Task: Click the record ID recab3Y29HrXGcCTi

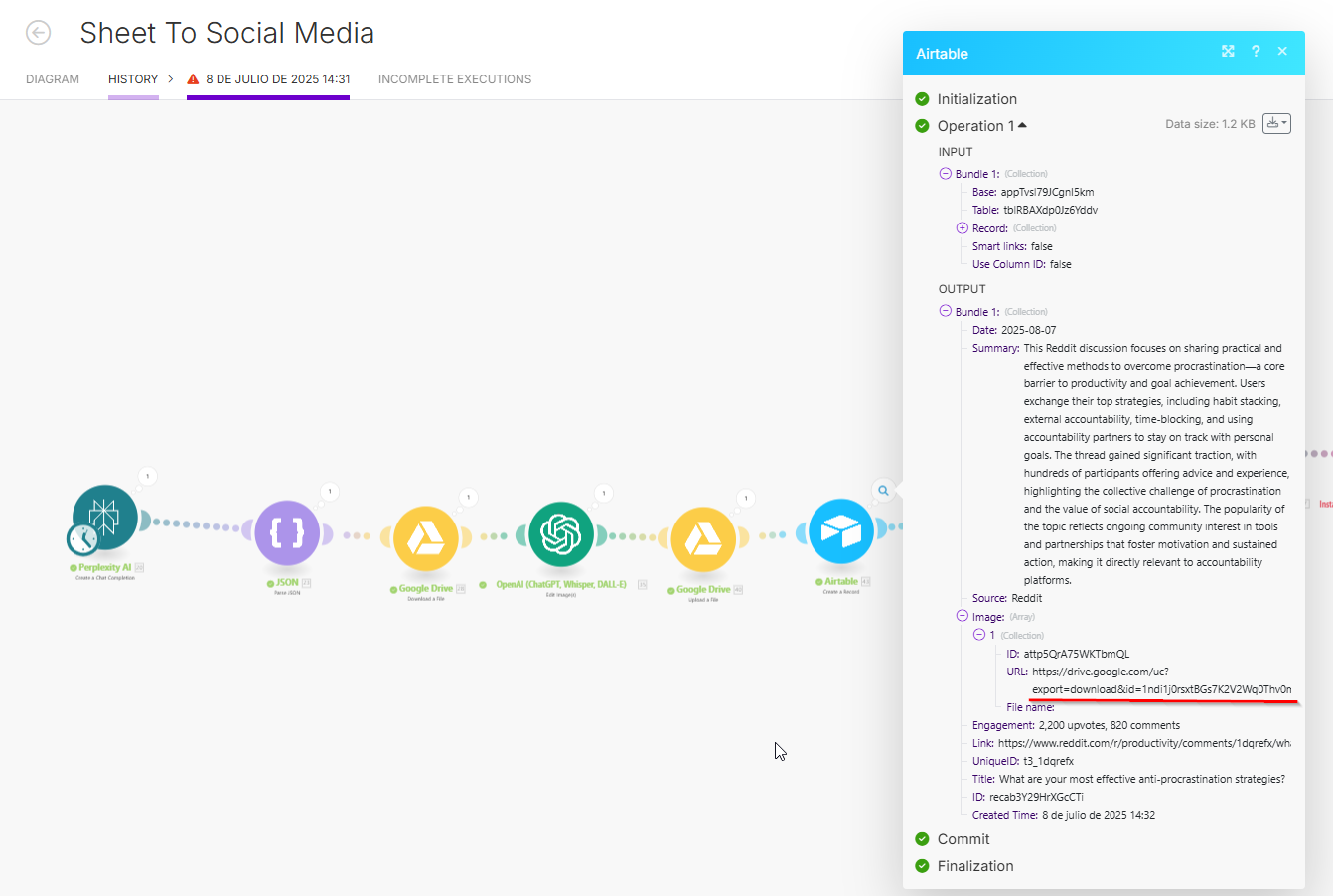Action: (x=1036, y=797)
